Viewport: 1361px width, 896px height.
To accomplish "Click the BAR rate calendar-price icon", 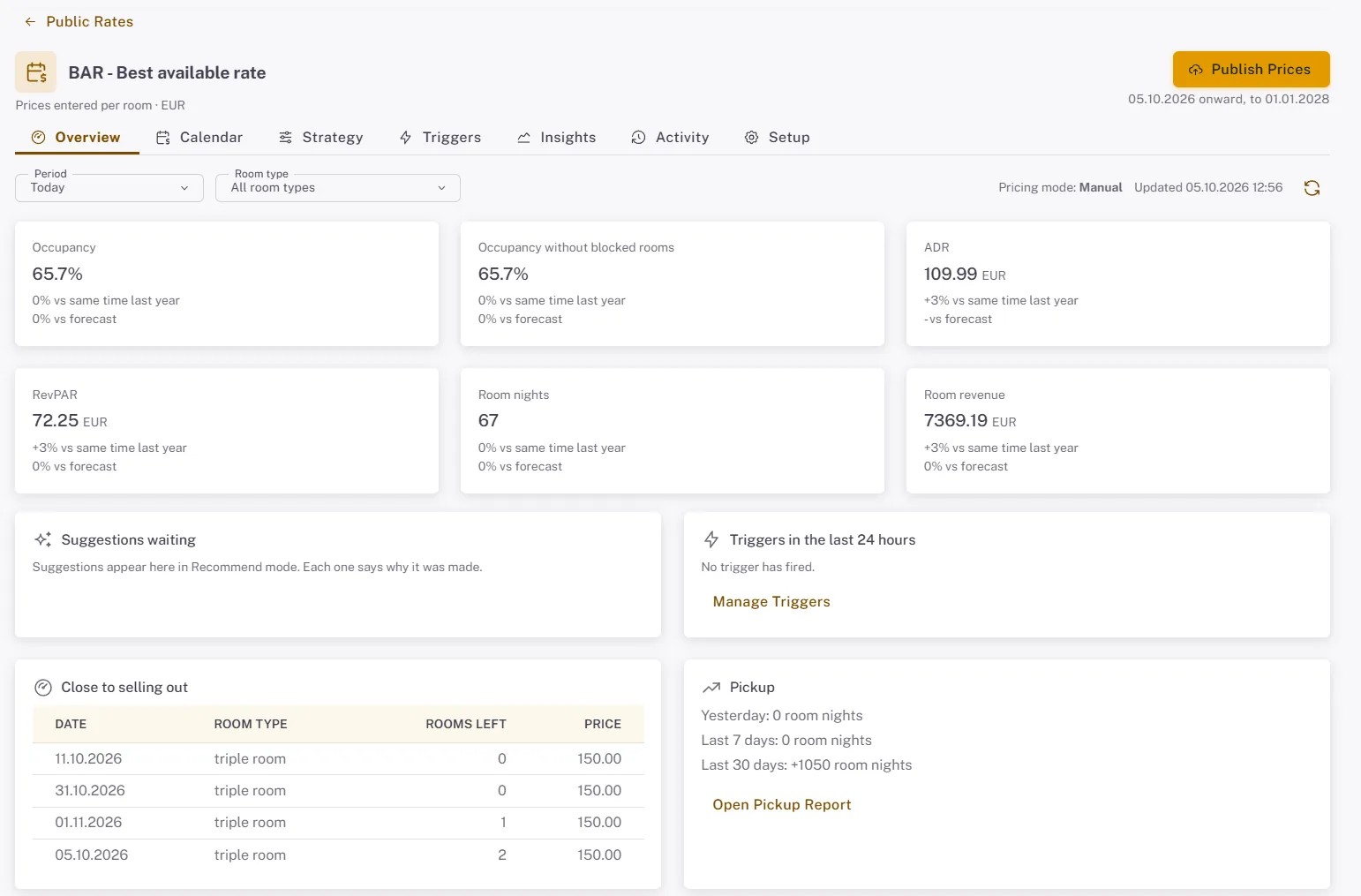I will pos(36,72).
